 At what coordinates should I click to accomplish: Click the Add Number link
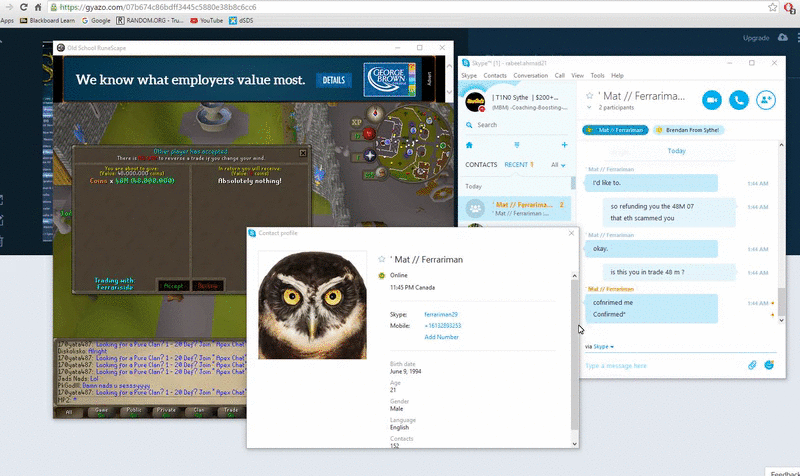point(441,337)
